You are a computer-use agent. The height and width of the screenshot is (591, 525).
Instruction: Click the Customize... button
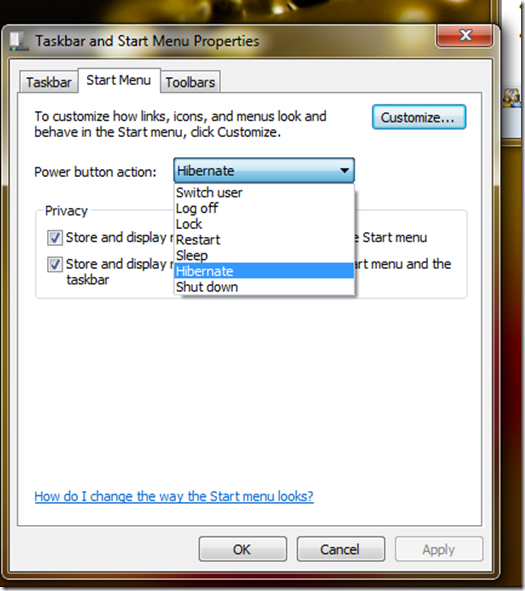pos(419,117)
